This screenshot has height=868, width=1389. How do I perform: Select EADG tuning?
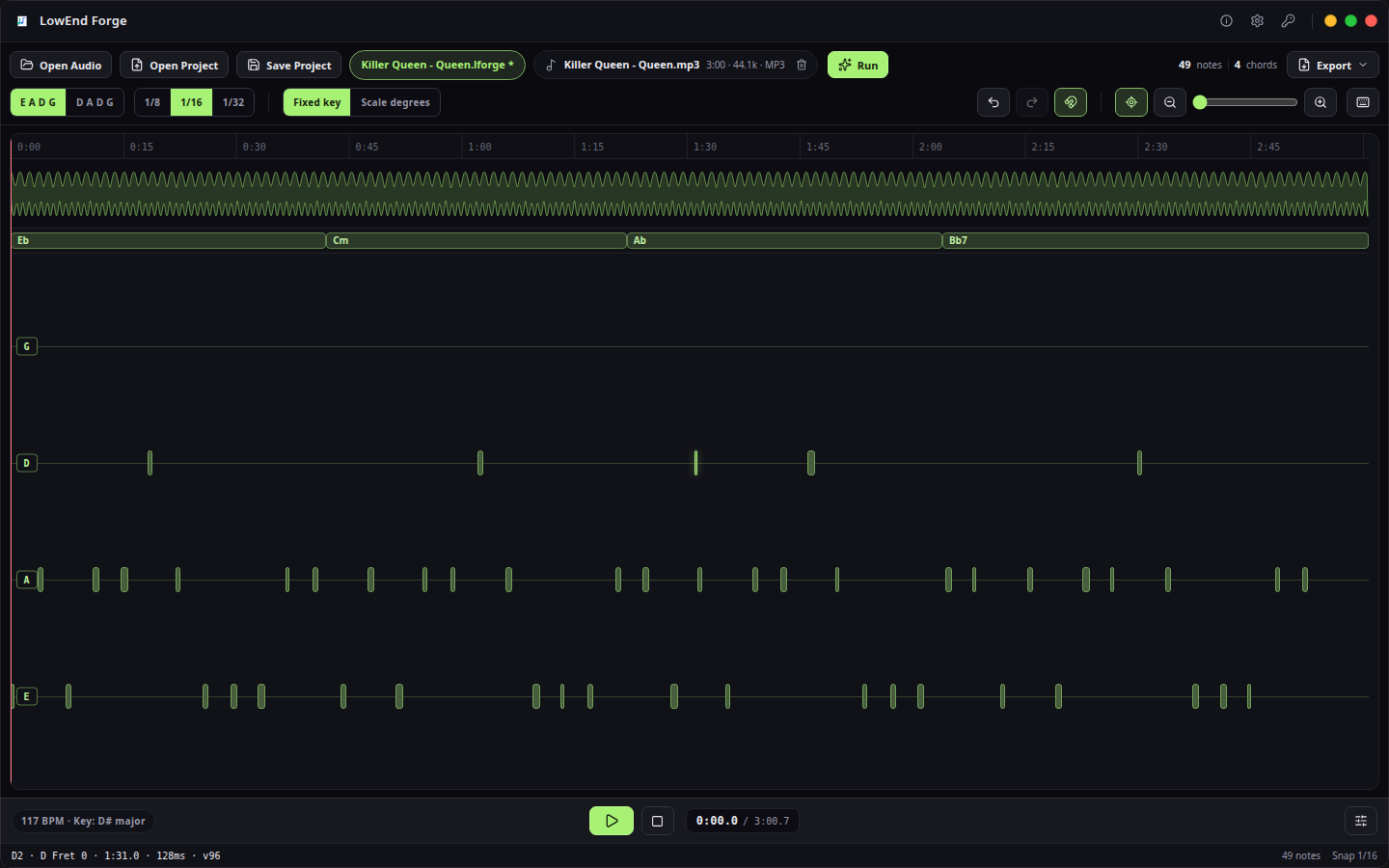[39, 102]
